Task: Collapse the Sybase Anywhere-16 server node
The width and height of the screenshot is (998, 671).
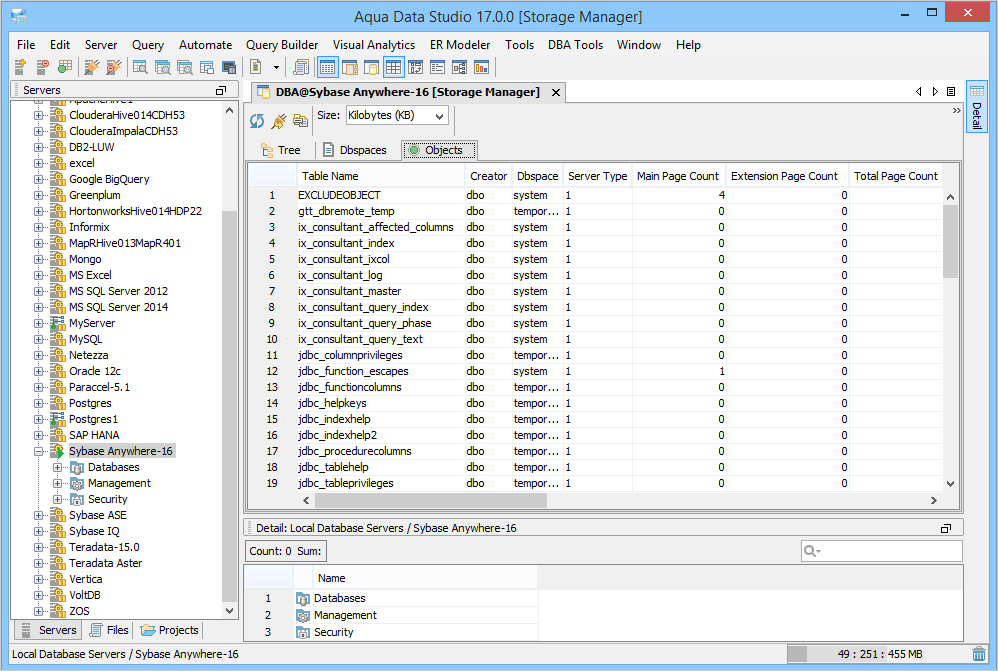Action: click(39, 451)
